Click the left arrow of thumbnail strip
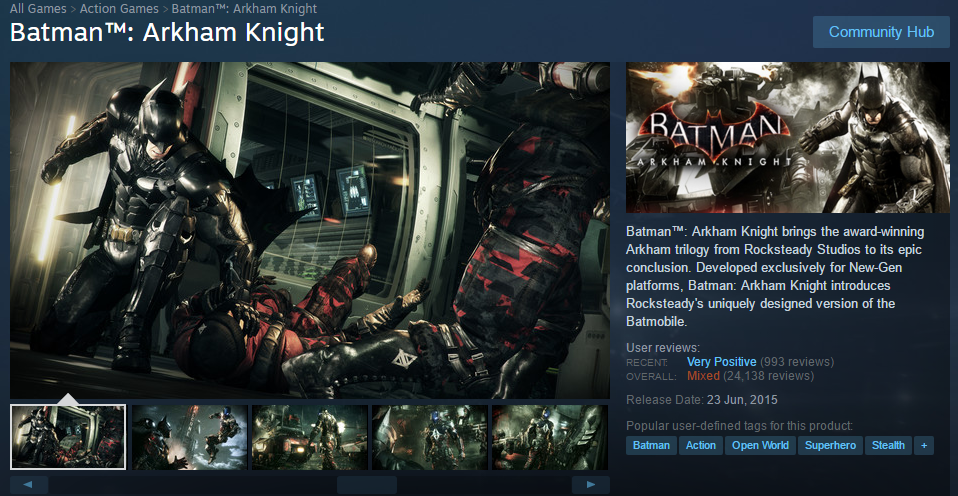 tap(29, 485)
